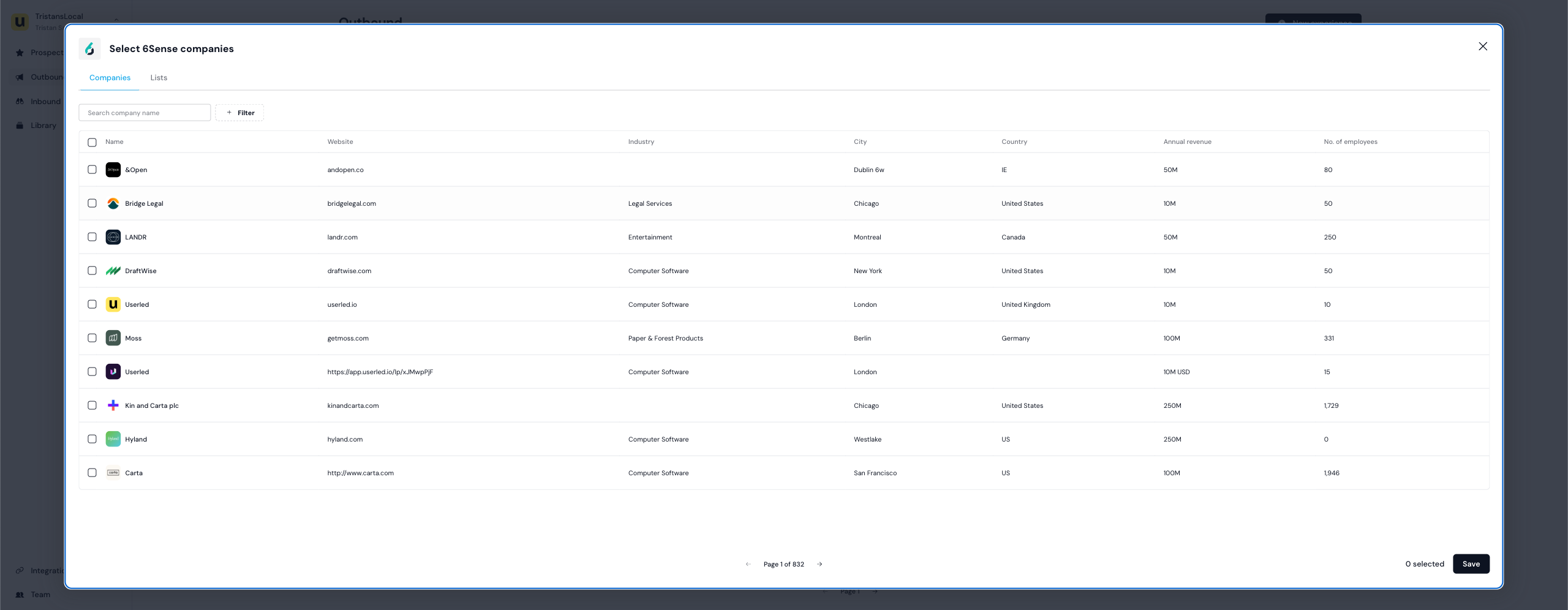
Task: Click the Paper & Forest Products industry cell
Action: tap(666, 339)
